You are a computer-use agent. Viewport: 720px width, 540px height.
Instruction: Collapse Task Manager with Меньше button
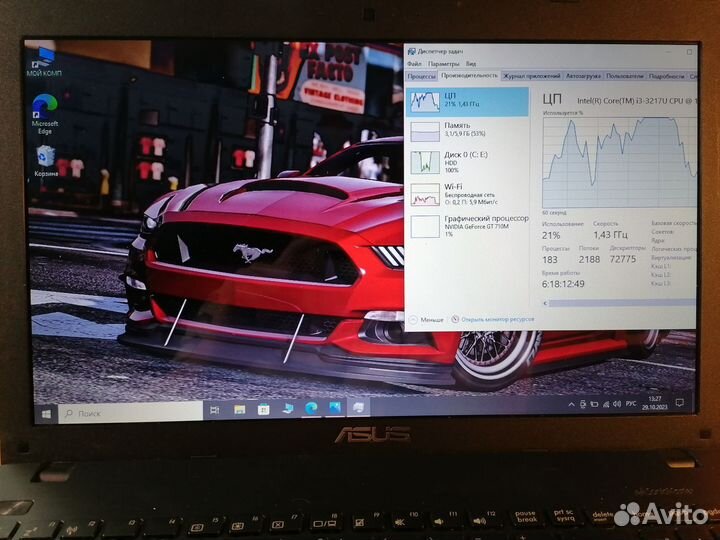click(426, 320)
